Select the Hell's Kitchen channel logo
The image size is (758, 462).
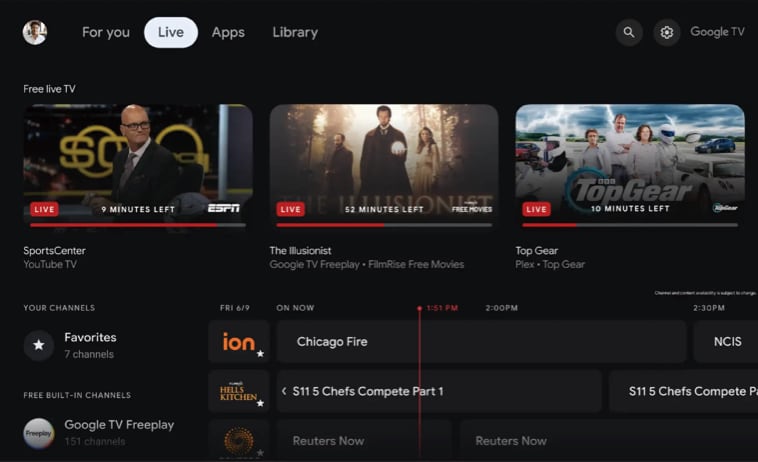coord(239,391)
